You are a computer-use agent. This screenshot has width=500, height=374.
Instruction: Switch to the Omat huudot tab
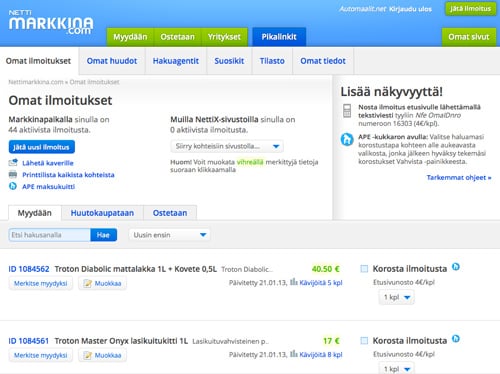tap(112, 61)
